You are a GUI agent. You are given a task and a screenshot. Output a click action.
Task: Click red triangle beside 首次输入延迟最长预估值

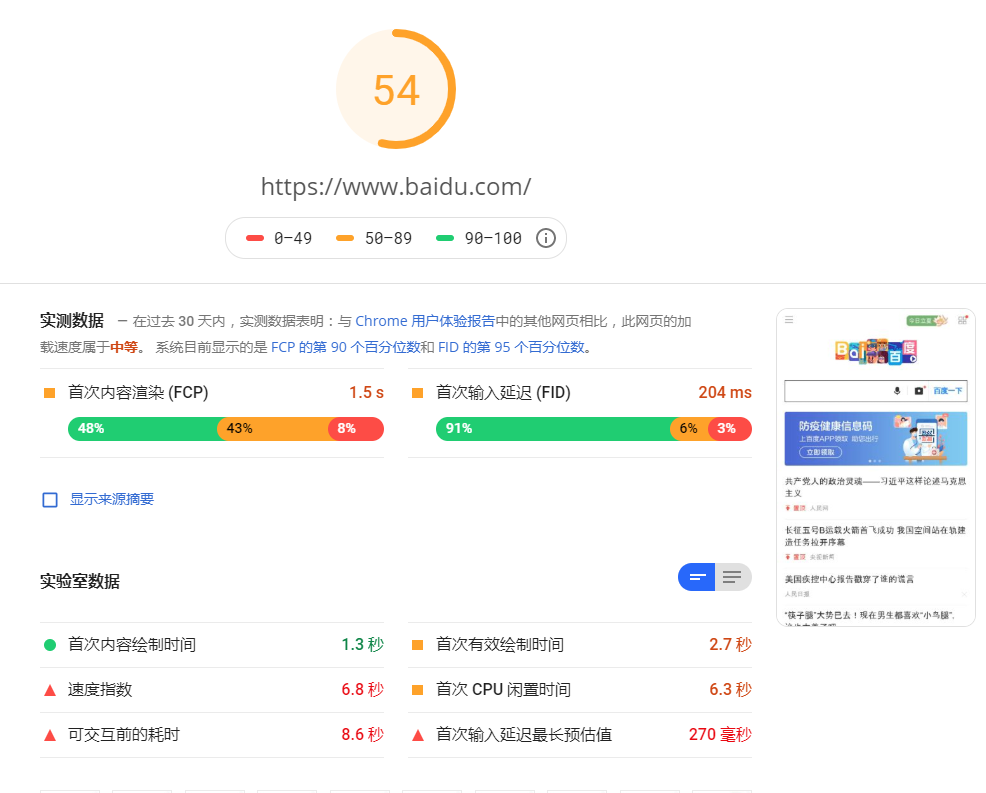coord(418,735)
